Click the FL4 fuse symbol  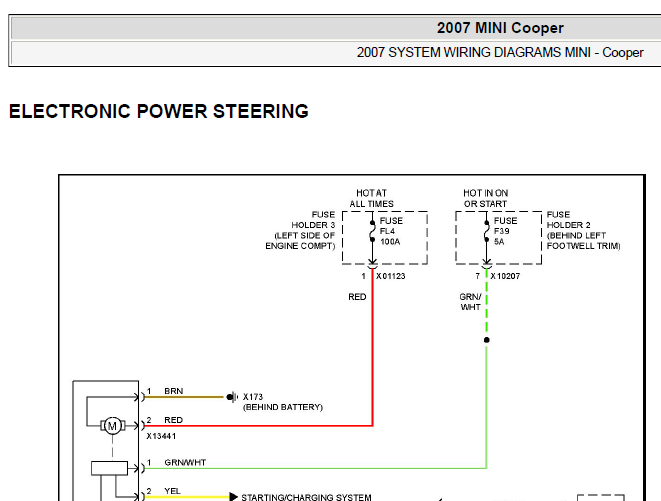(x=372, y=231)
